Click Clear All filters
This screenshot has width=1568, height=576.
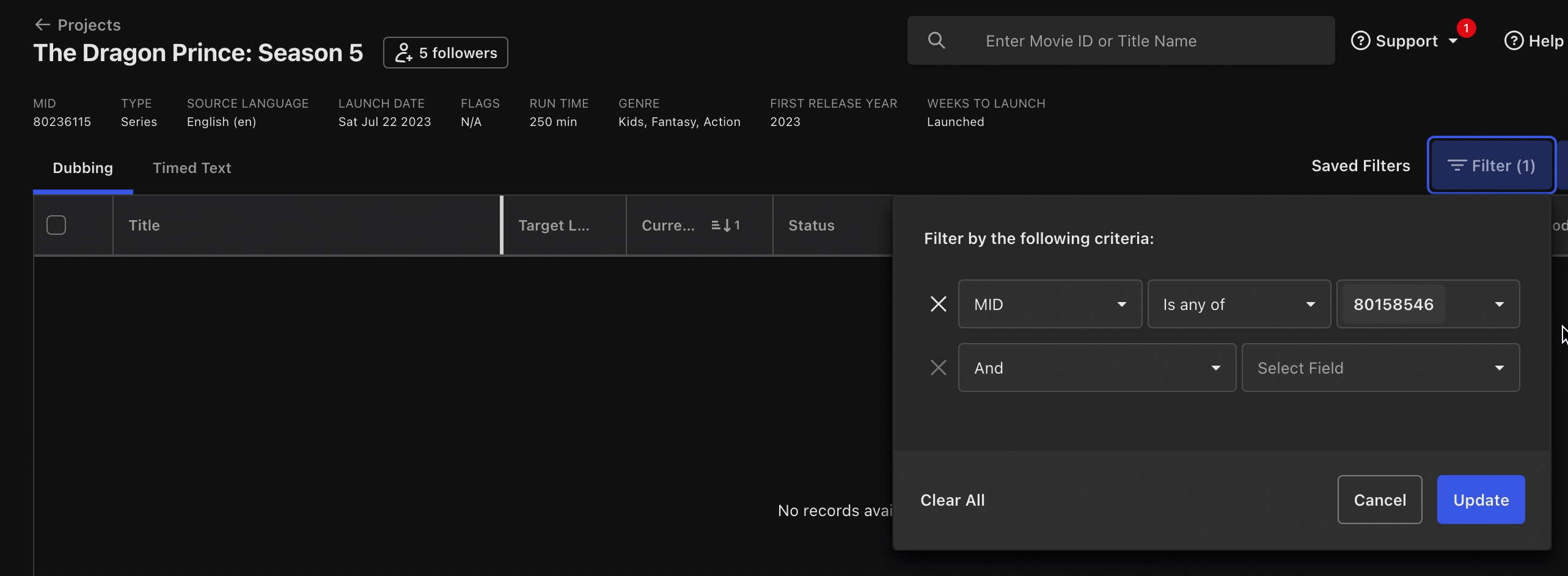tap(952, 500)
